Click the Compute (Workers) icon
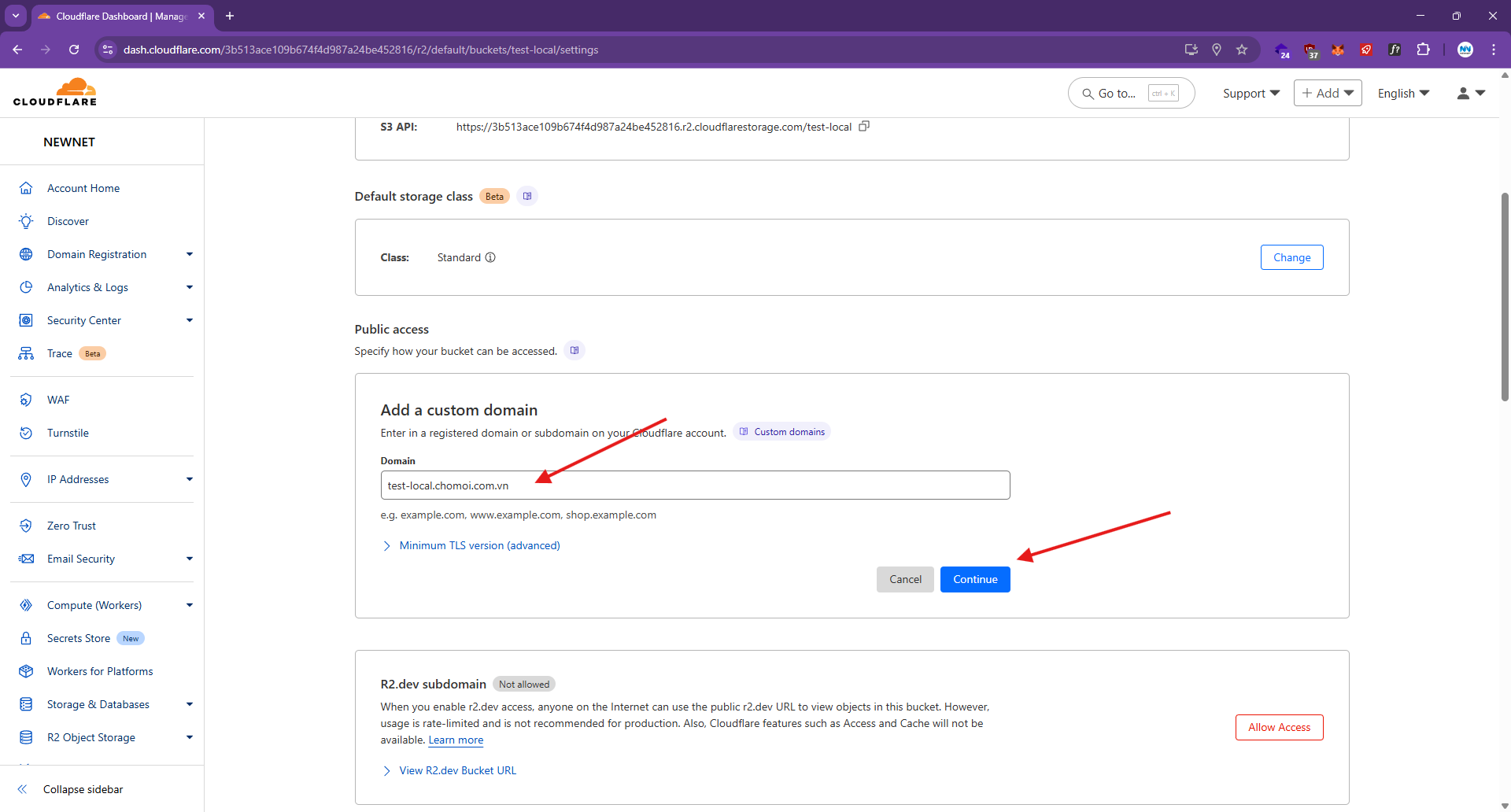The width and height of the screenshot is (1511, 812). (x=26, y=605)
